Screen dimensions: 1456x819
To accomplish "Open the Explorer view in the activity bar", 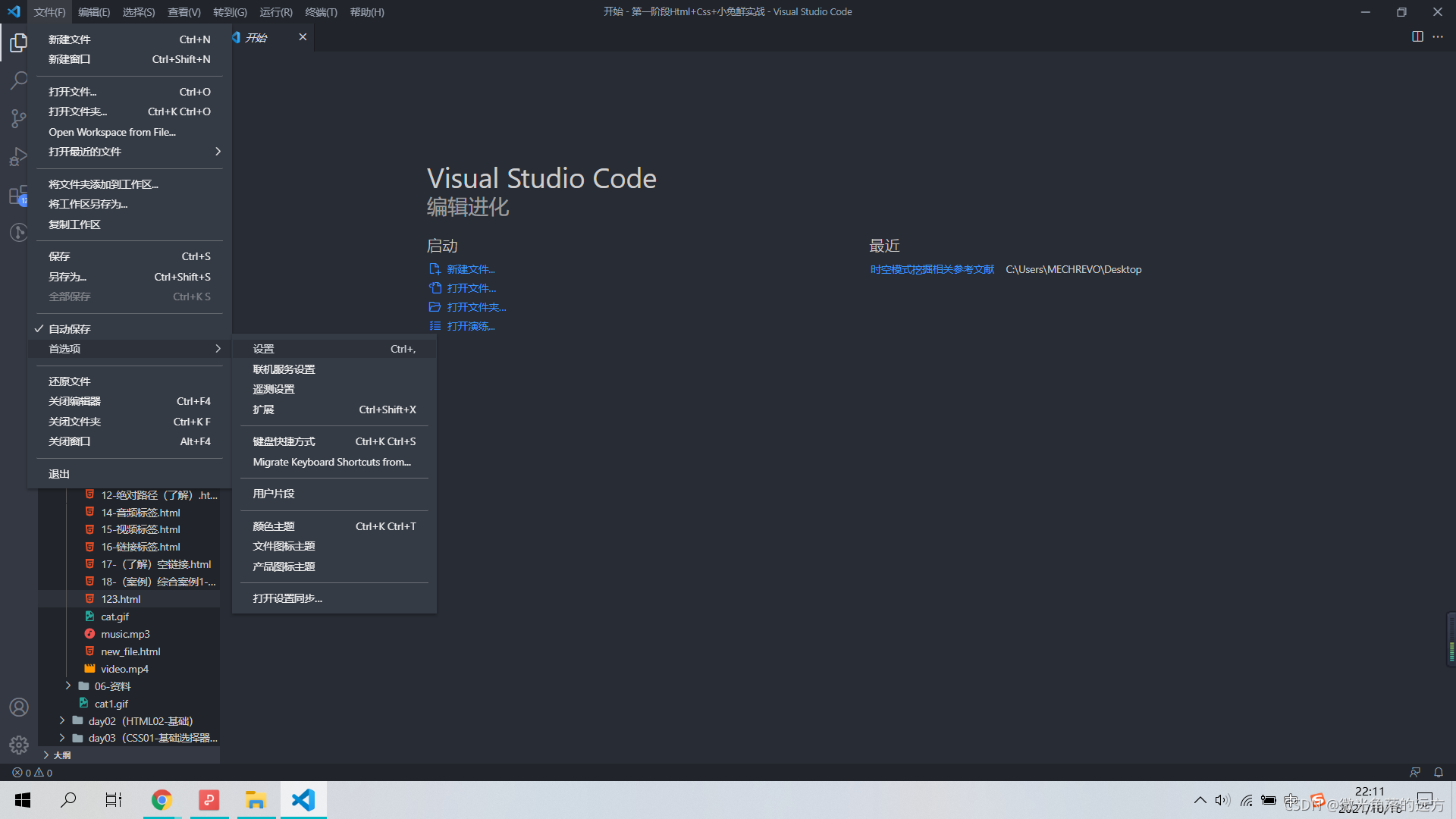I will coord(18,43).
